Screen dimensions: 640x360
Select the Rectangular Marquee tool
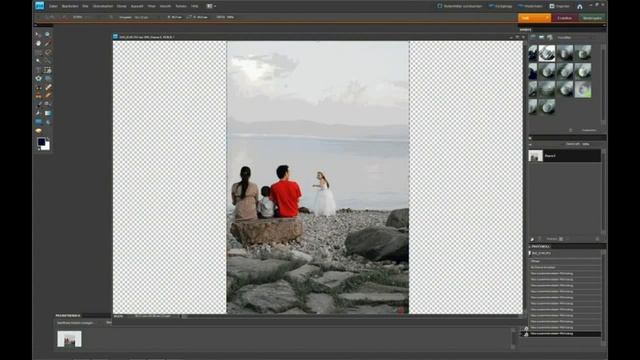pyautogui.click(x=38, y=52)
